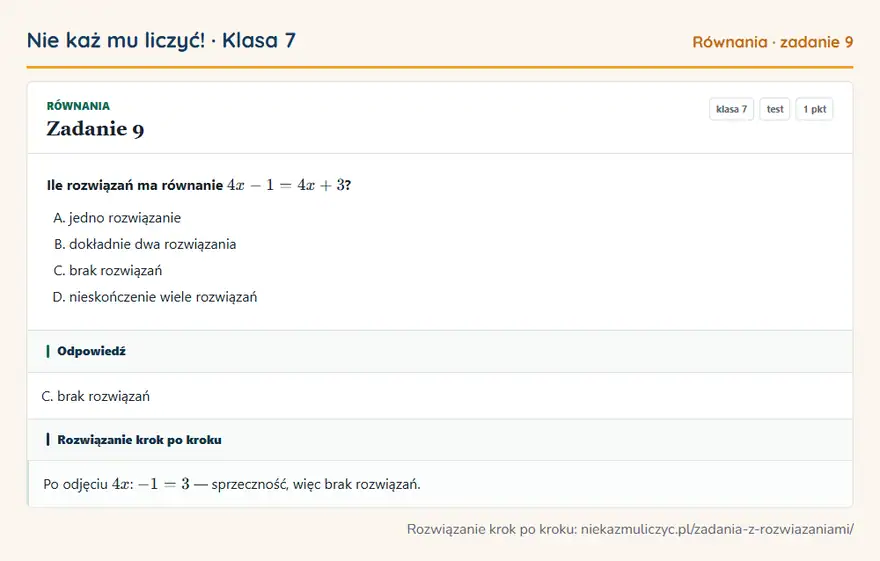Click the '1 pkt' tag badge

point(814,109)
